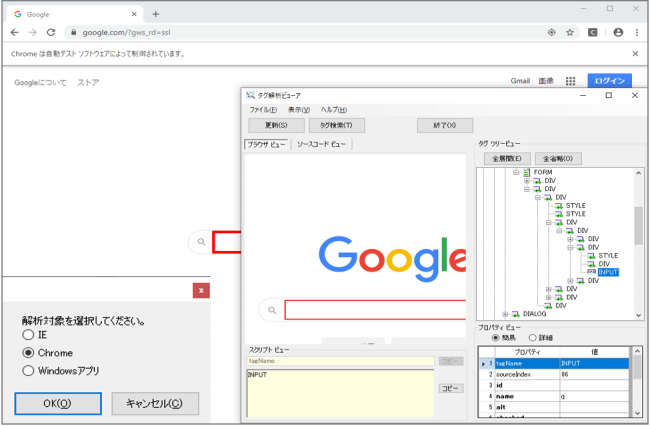Click the script view text area showing INPUT
This screenshot has height=426, width=650.
tap(340, 393)
